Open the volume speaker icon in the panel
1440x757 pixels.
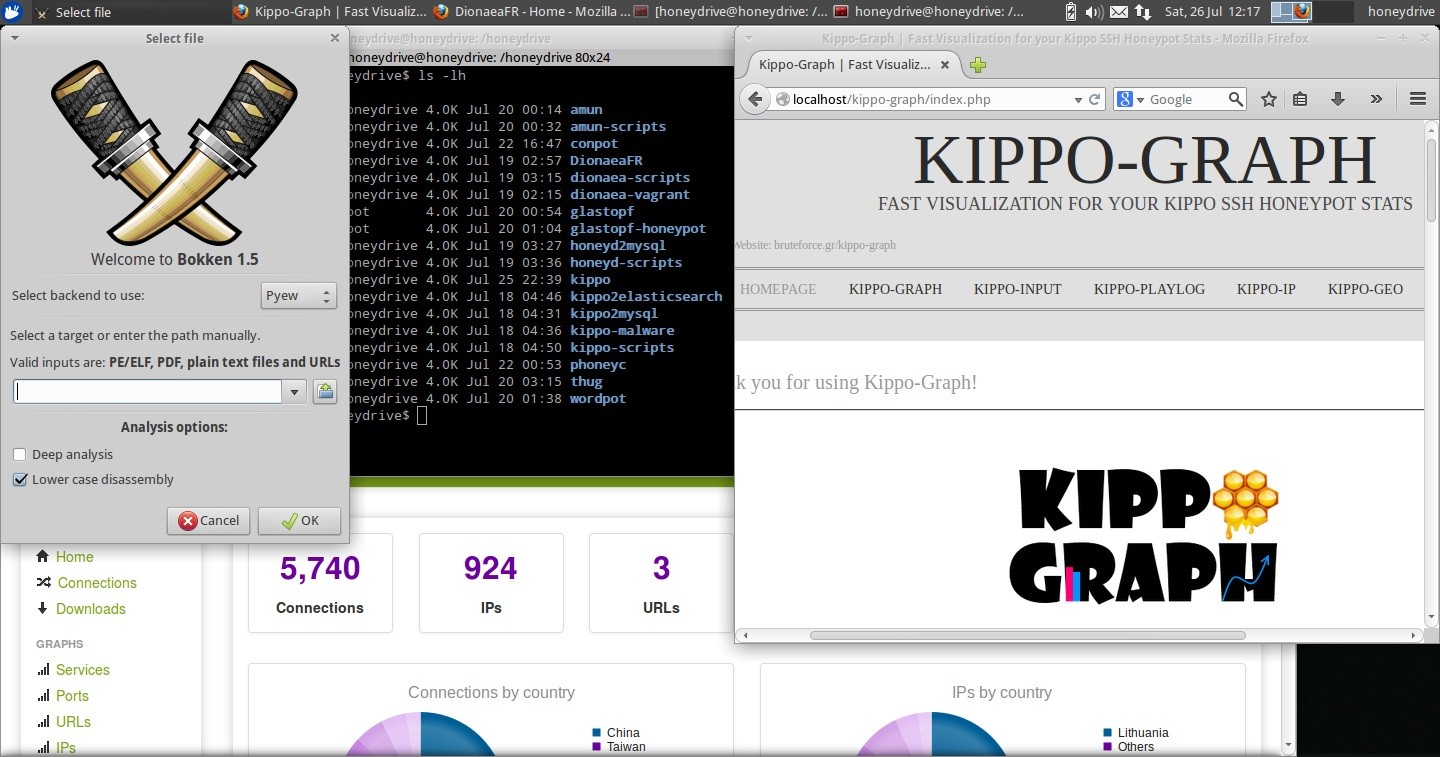(x=1094, y=12)
